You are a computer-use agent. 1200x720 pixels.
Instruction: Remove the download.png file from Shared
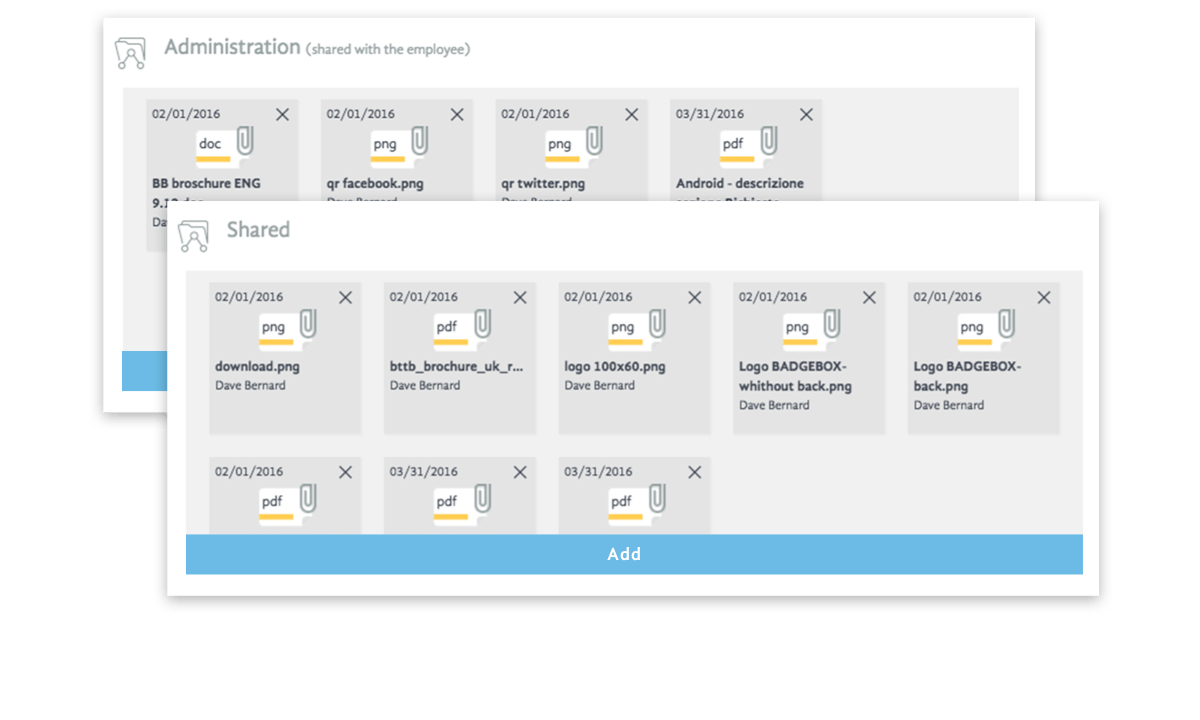pyautogui.click(x=347, y=297)
